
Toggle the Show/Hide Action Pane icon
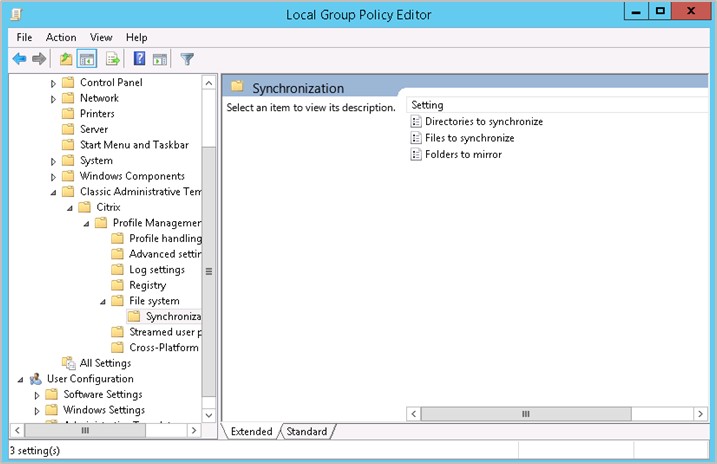point(160,59)
